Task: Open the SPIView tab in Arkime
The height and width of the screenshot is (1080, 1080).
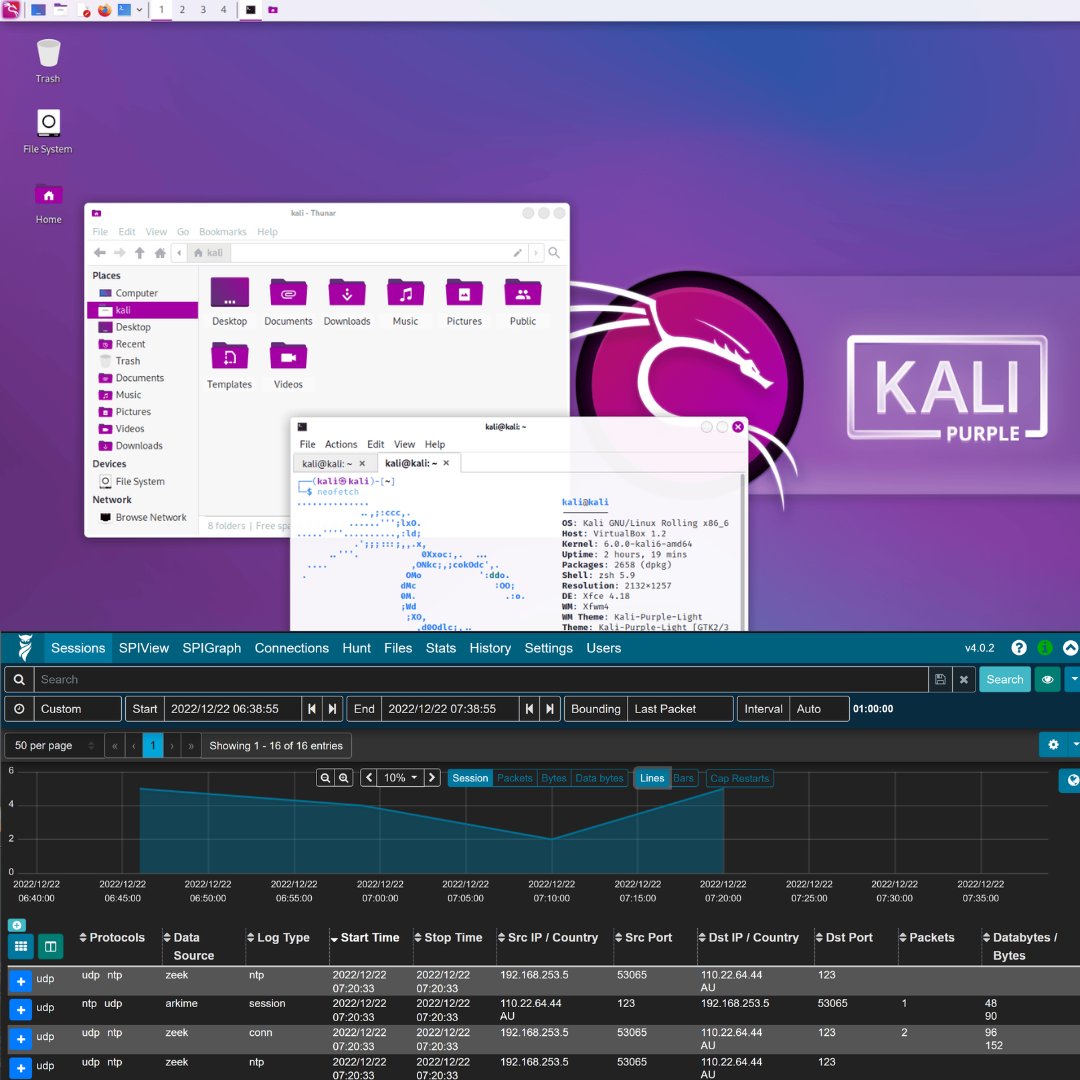Action: [x=143, y=648]
